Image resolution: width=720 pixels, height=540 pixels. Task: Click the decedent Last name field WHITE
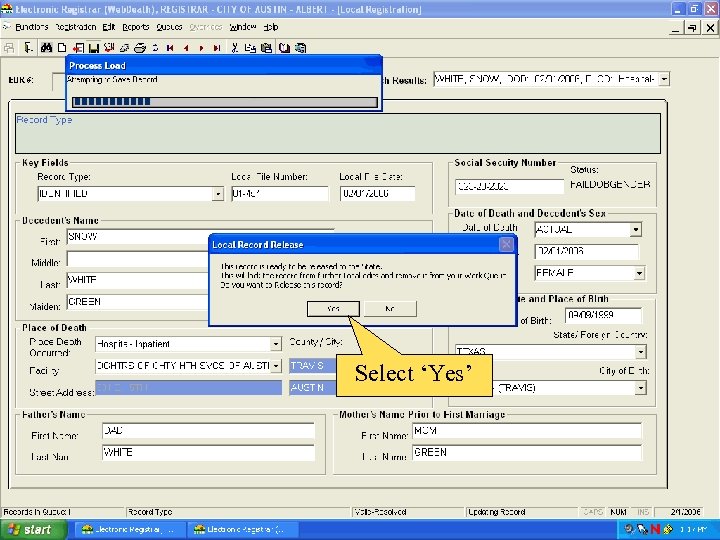(138, 280)
